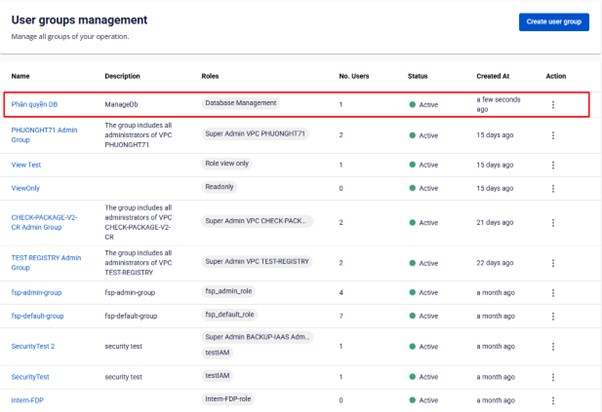
Task: Open action menu for TEST-REGISTRY Admin Group
Action: click(x=553, y=263)
